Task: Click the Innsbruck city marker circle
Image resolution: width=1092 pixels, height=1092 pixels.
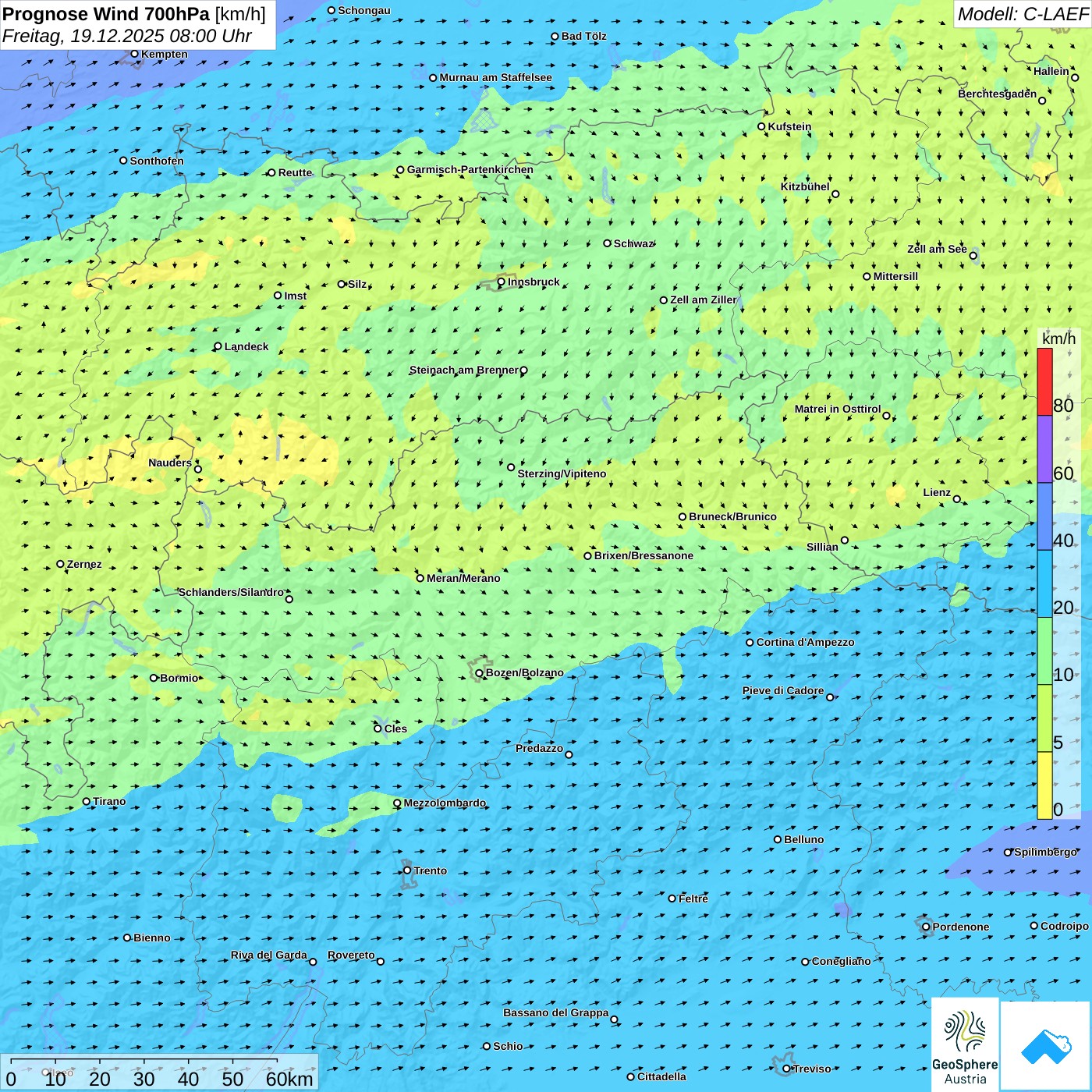Action: (x=502, y=282)
